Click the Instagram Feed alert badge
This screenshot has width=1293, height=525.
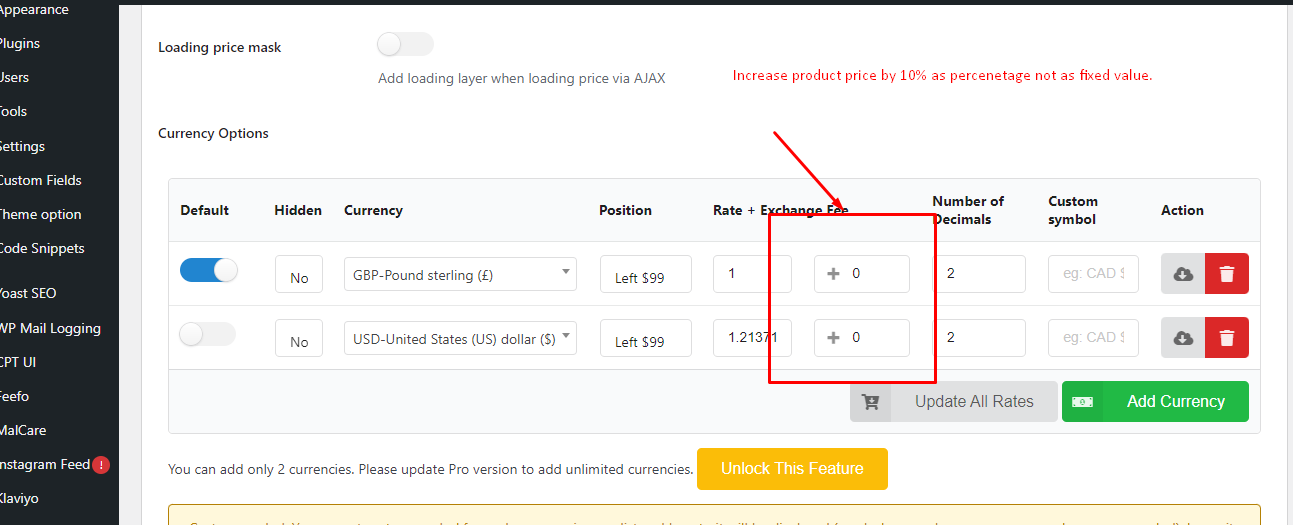[101, 465]
